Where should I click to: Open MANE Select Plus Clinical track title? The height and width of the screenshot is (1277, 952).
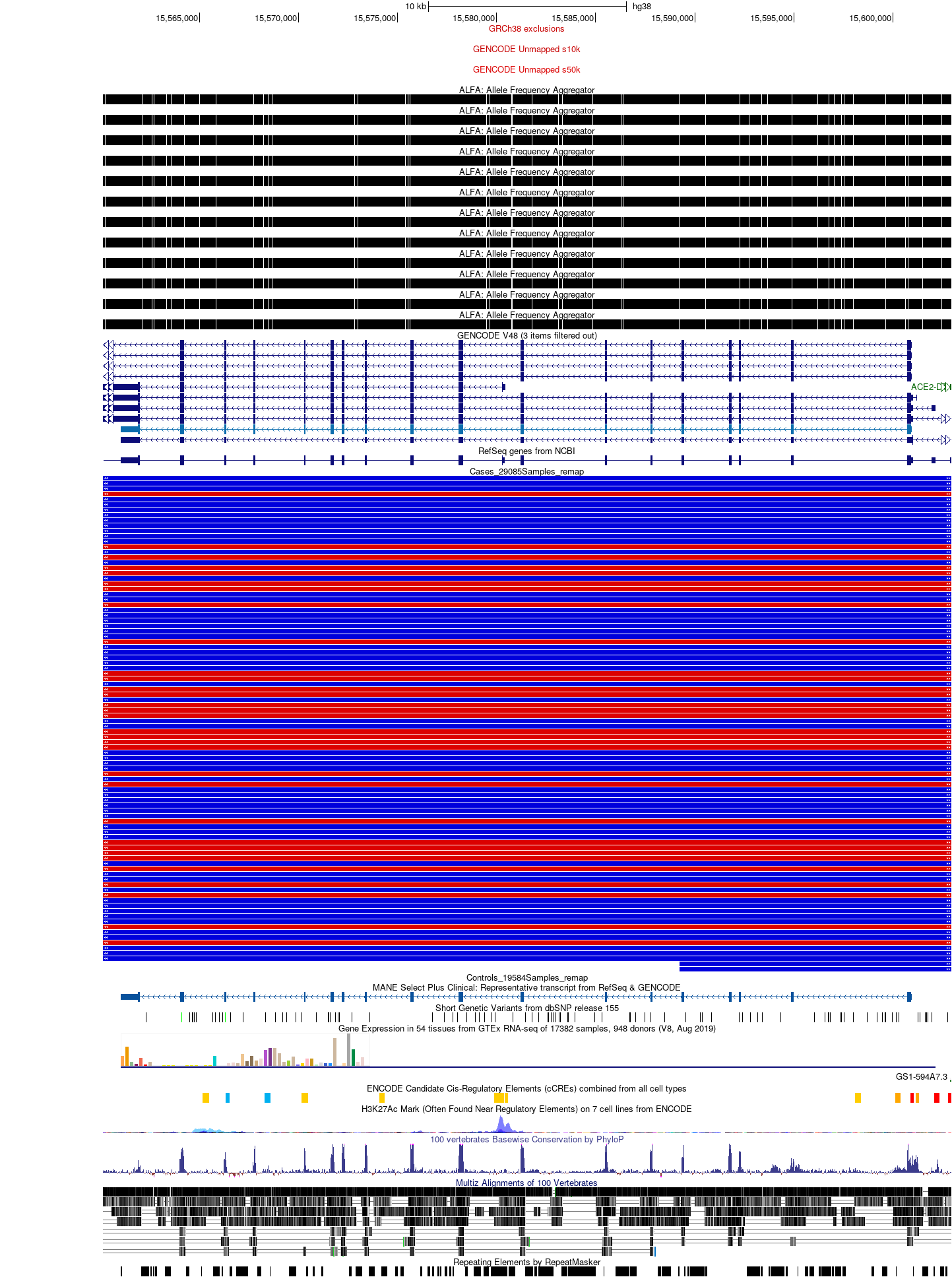(526, 988)
